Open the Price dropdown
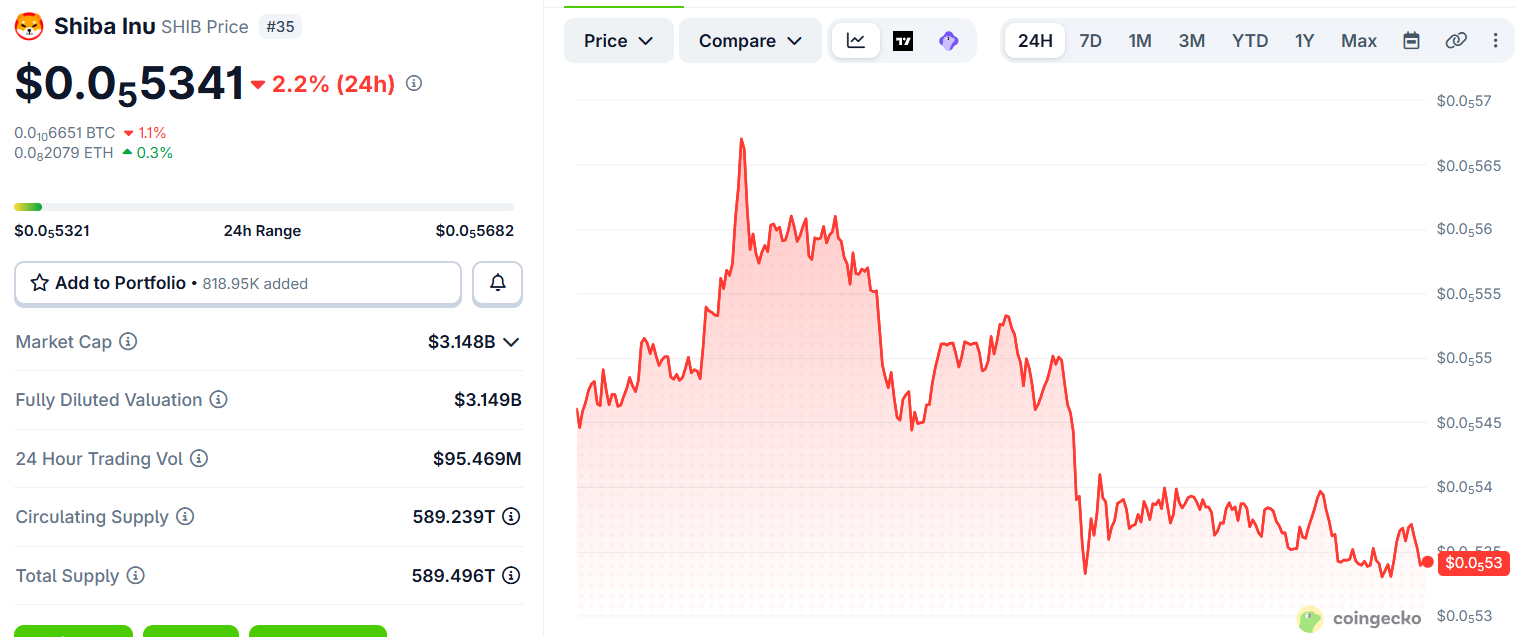Image resolution: width=1522 pixels, height=637 pixels. click(619, 41)
